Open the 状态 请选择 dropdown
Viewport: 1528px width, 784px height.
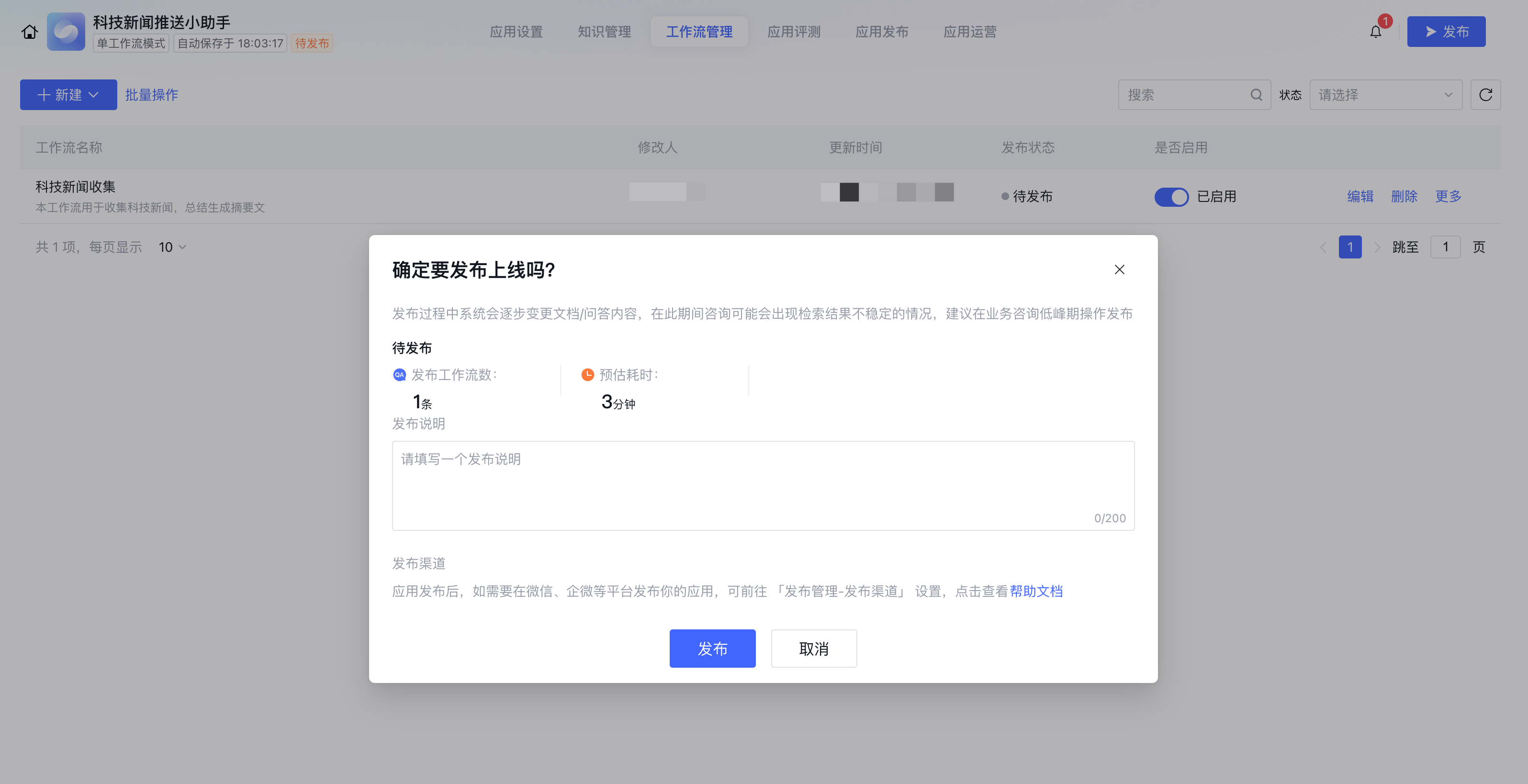tap(1385, 95)
